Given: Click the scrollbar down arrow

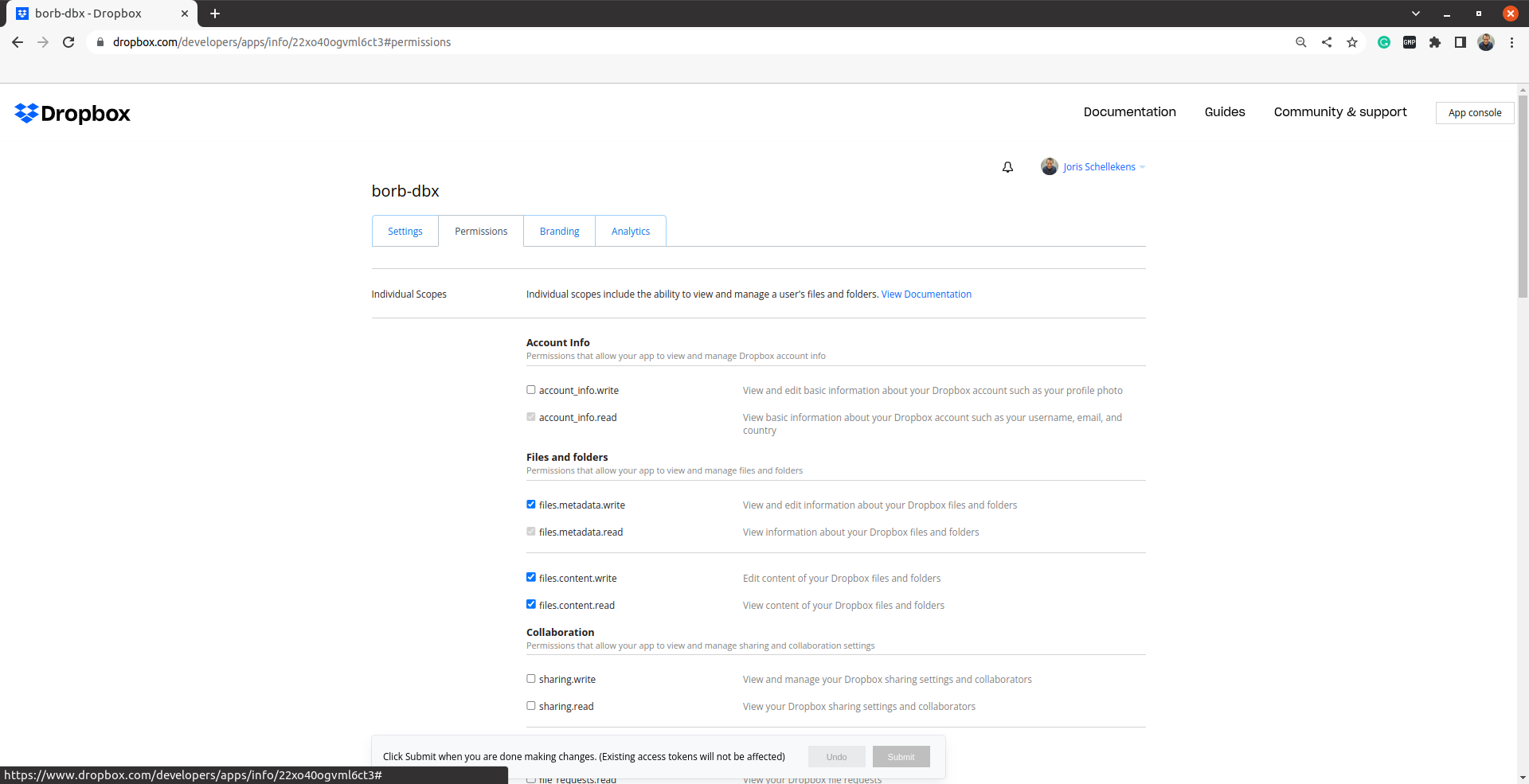Looking at the screenshot, I should (1523, 778).
